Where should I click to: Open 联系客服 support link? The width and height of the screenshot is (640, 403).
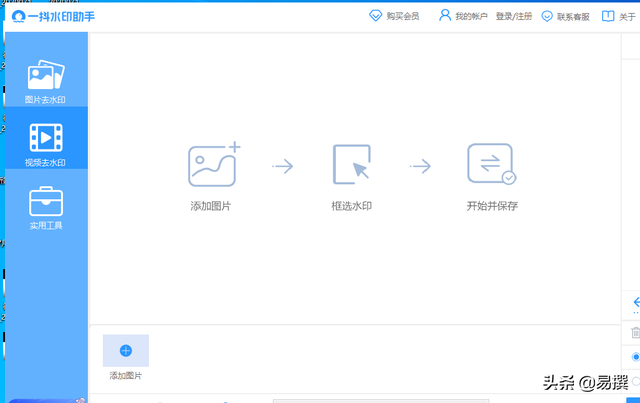tap(573, 17)
